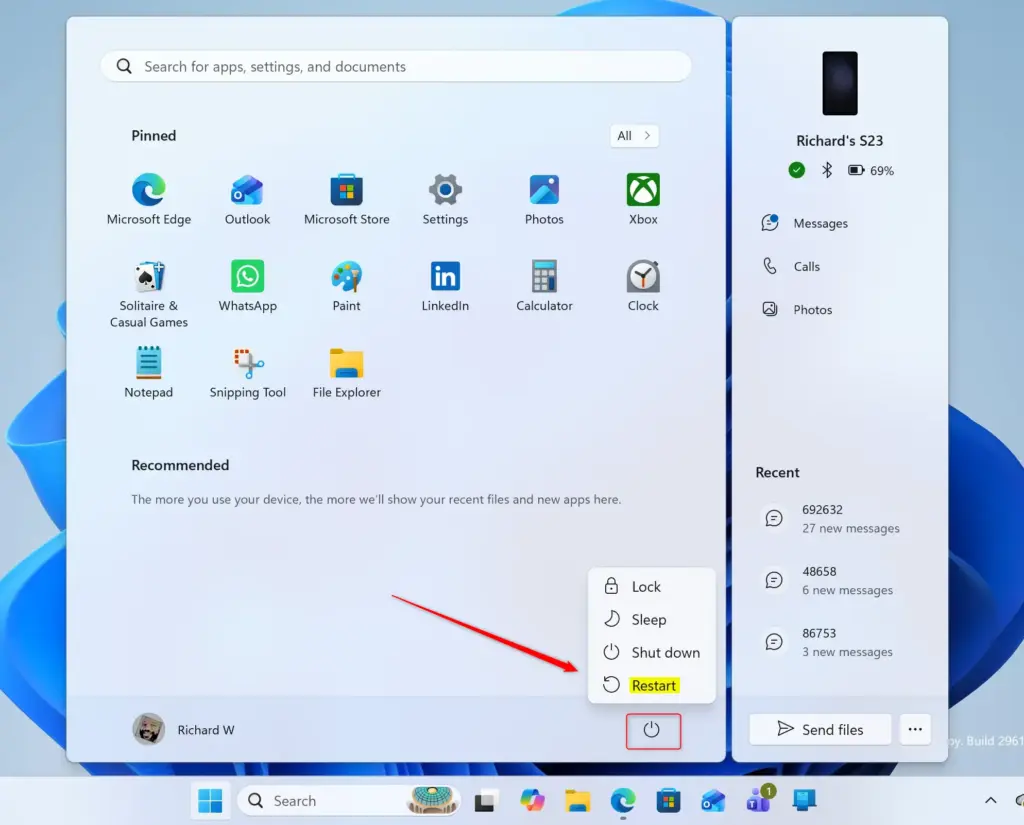The image size is (1024, 825).
Task: Select Lock from the power menu
Action: (x=652, y=587)
